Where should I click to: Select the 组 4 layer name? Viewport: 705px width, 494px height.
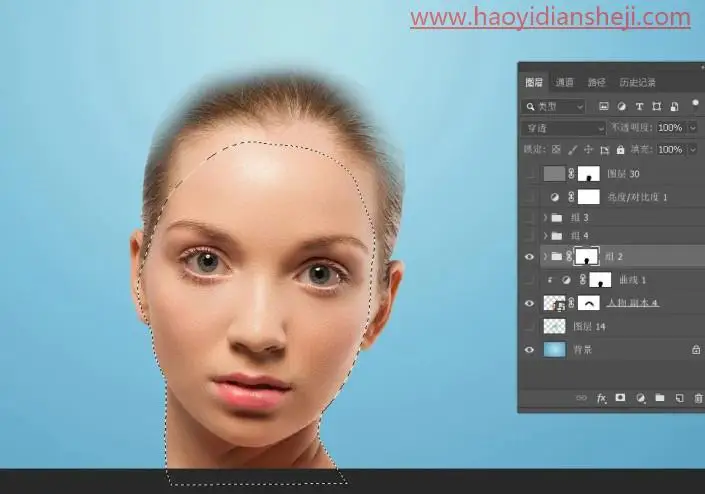click(580, 236)
